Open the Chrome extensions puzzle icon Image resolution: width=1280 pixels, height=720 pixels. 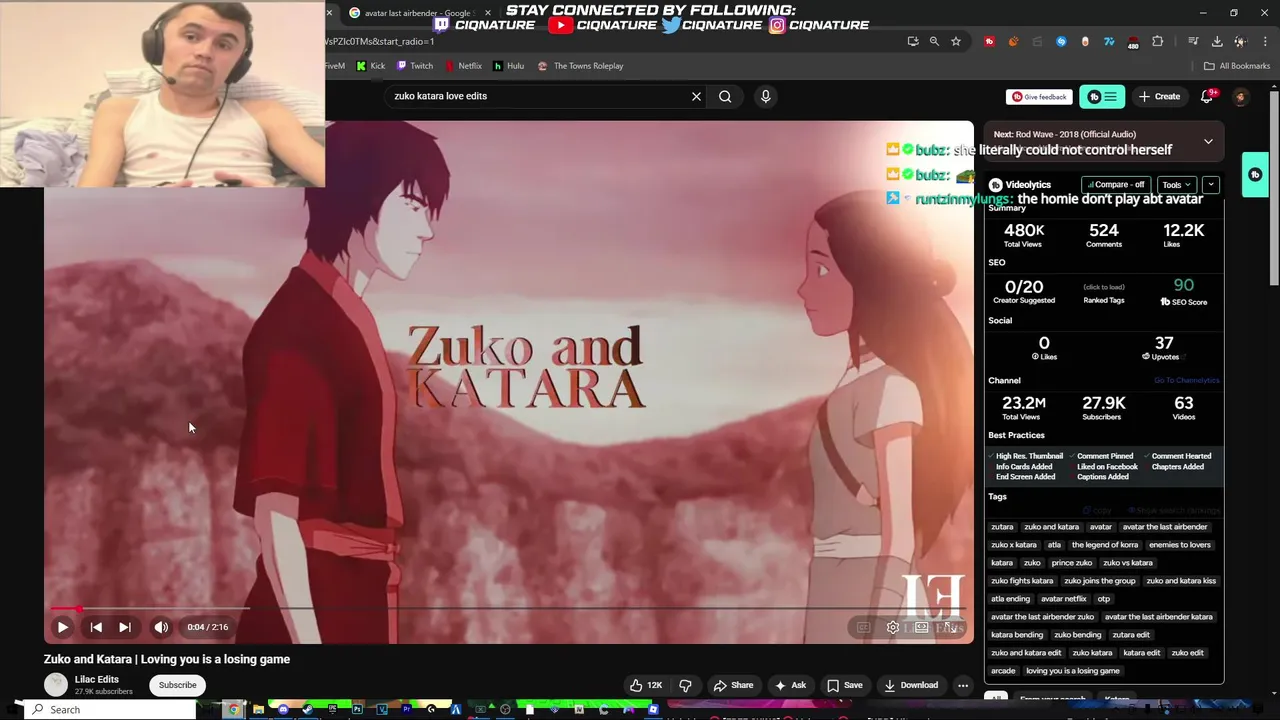[x=1157, y=41]
